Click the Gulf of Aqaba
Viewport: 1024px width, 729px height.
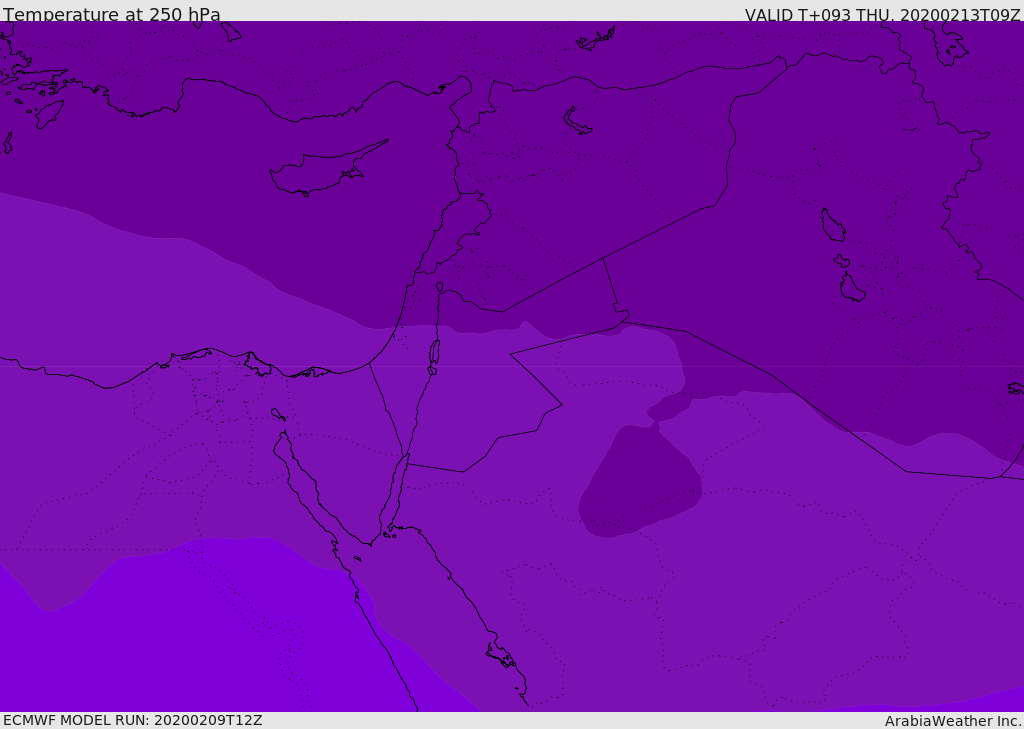tap(394, 493)
